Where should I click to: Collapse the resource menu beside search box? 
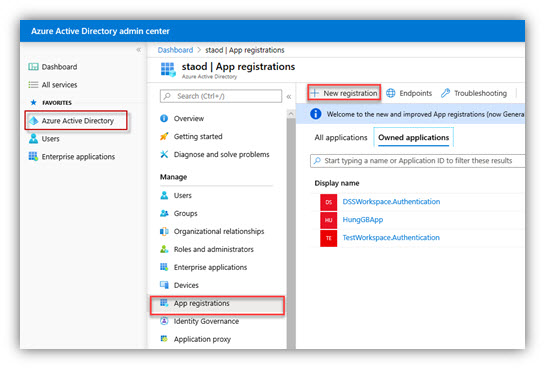(288, 97)
